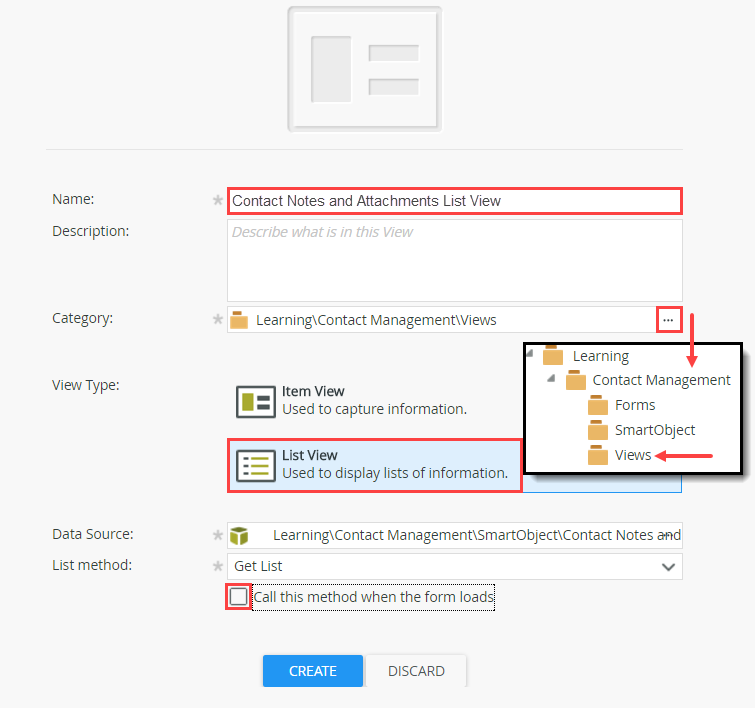Select the SmartObject folder in tree

655,430
